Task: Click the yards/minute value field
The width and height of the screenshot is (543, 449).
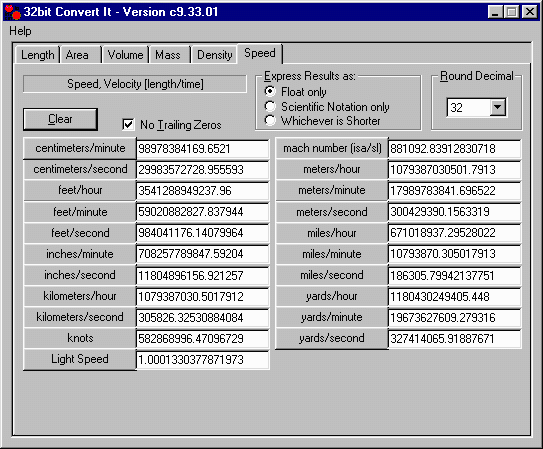Action: pos(455,318)
